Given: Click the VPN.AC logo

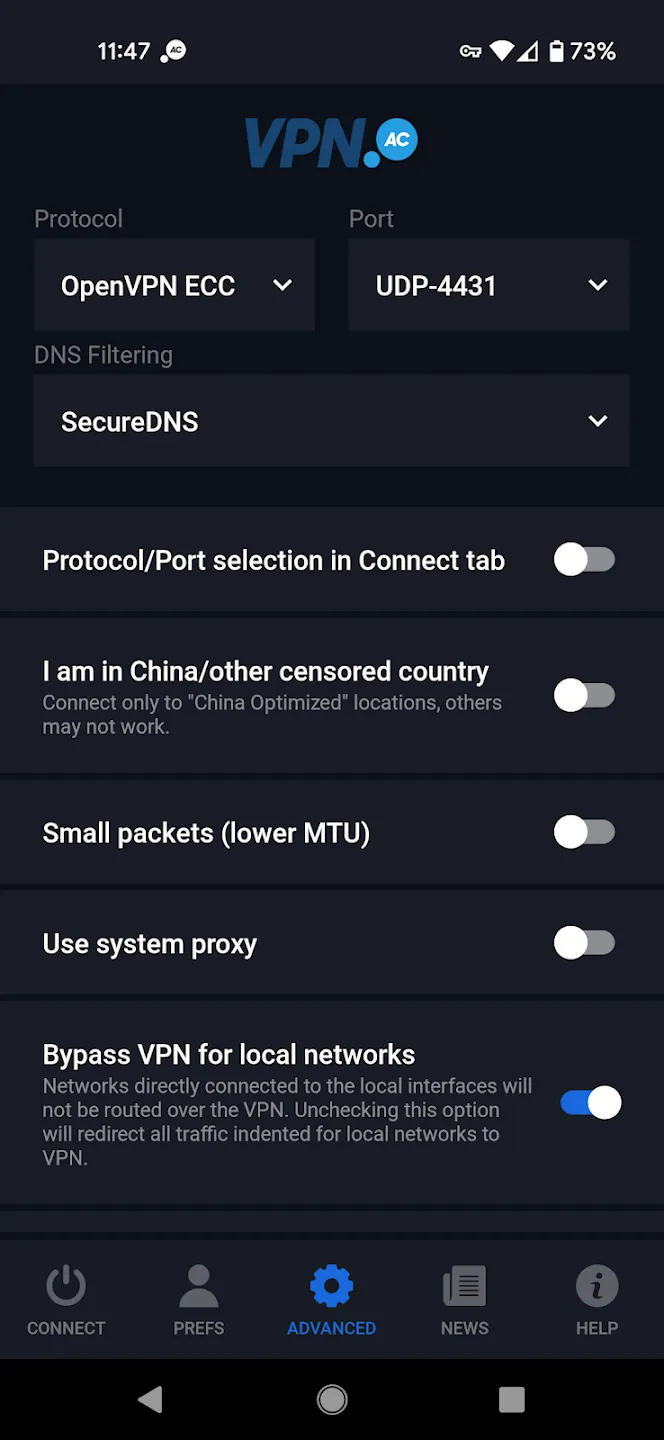Looking at the screenshot, I should click(x=331, y=143).
